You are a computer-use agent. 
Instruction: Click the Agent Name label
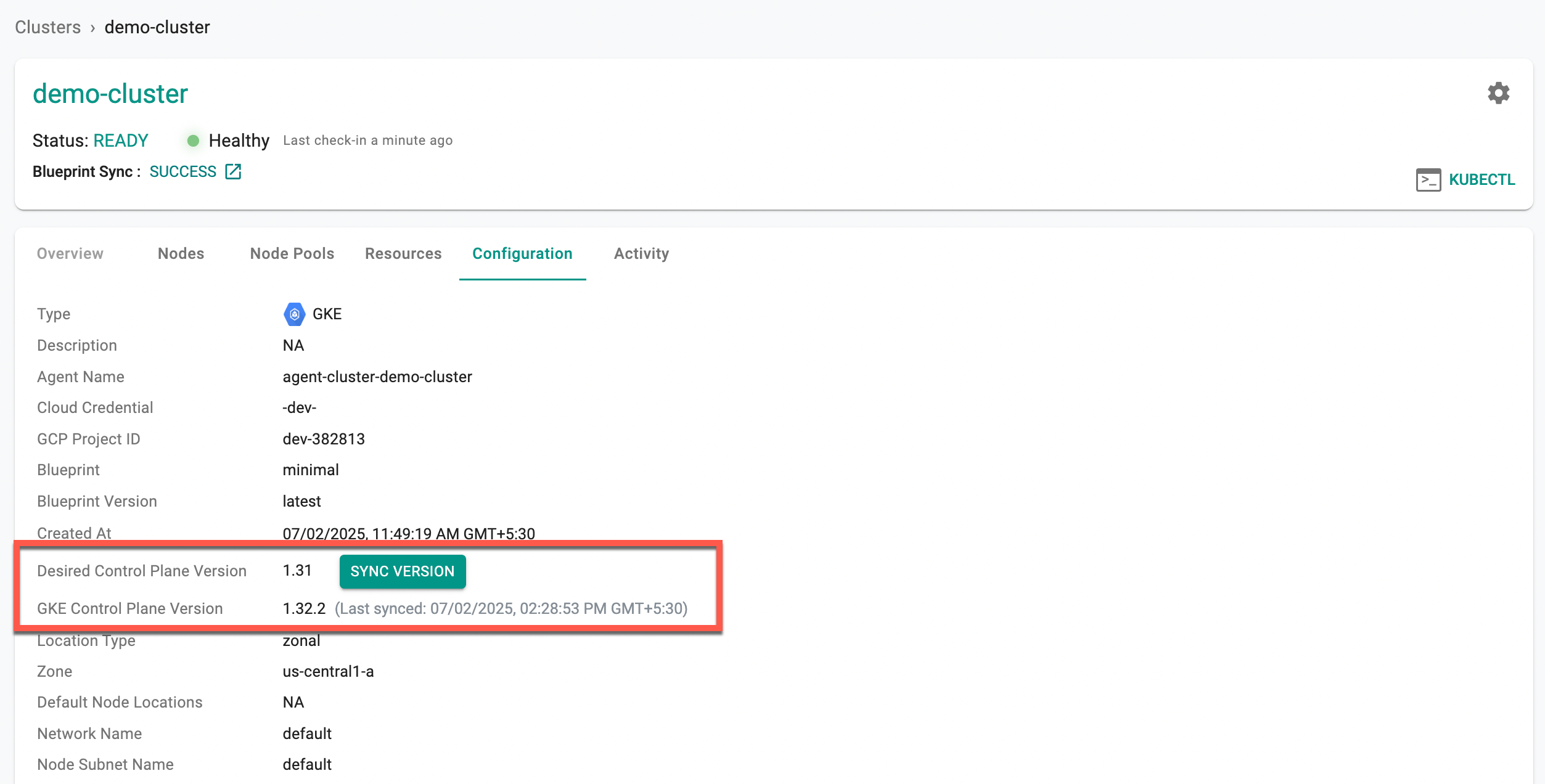tap(81, 377)
